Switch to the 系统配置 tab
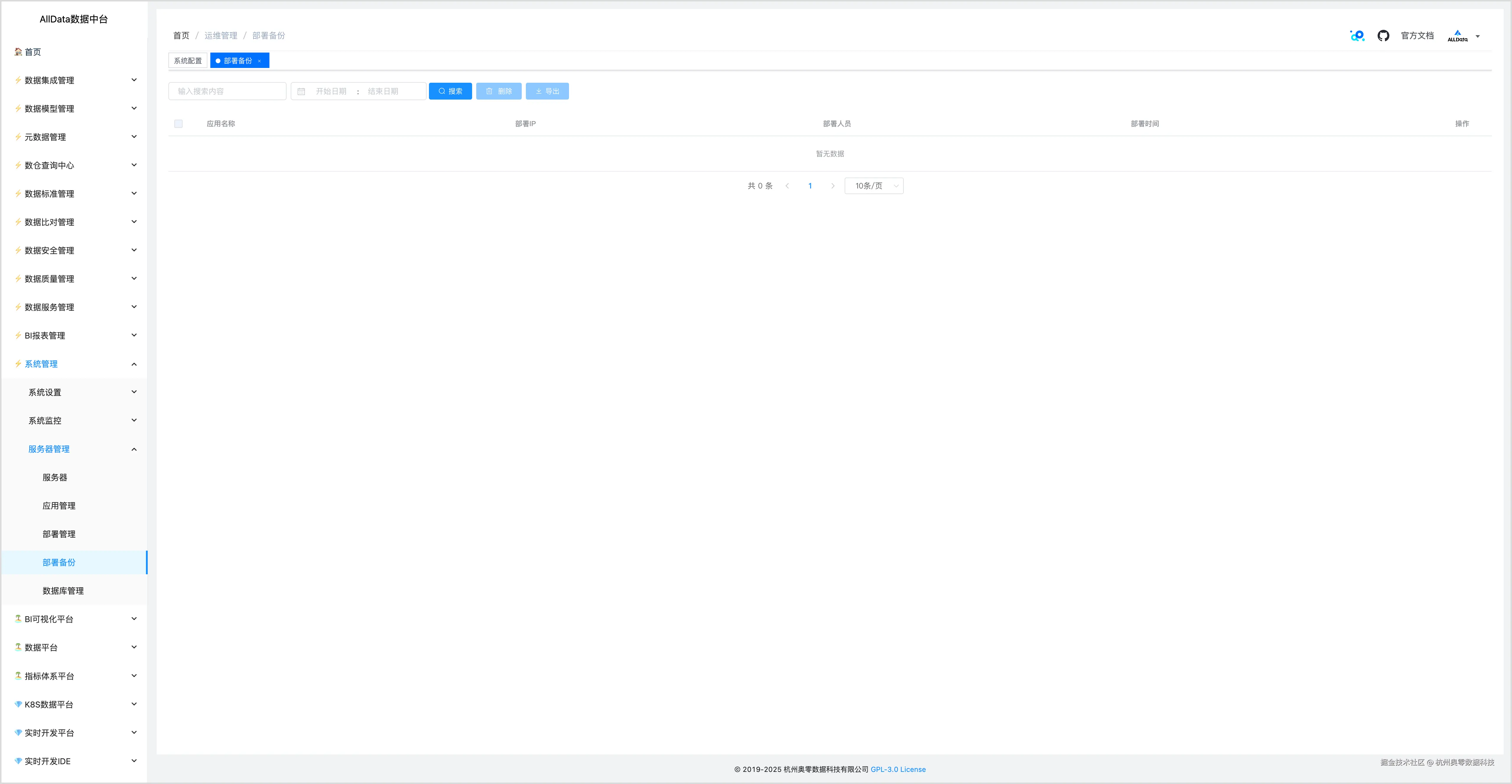The height and width of the screenshot is (784, 1512). click(188, 61)
